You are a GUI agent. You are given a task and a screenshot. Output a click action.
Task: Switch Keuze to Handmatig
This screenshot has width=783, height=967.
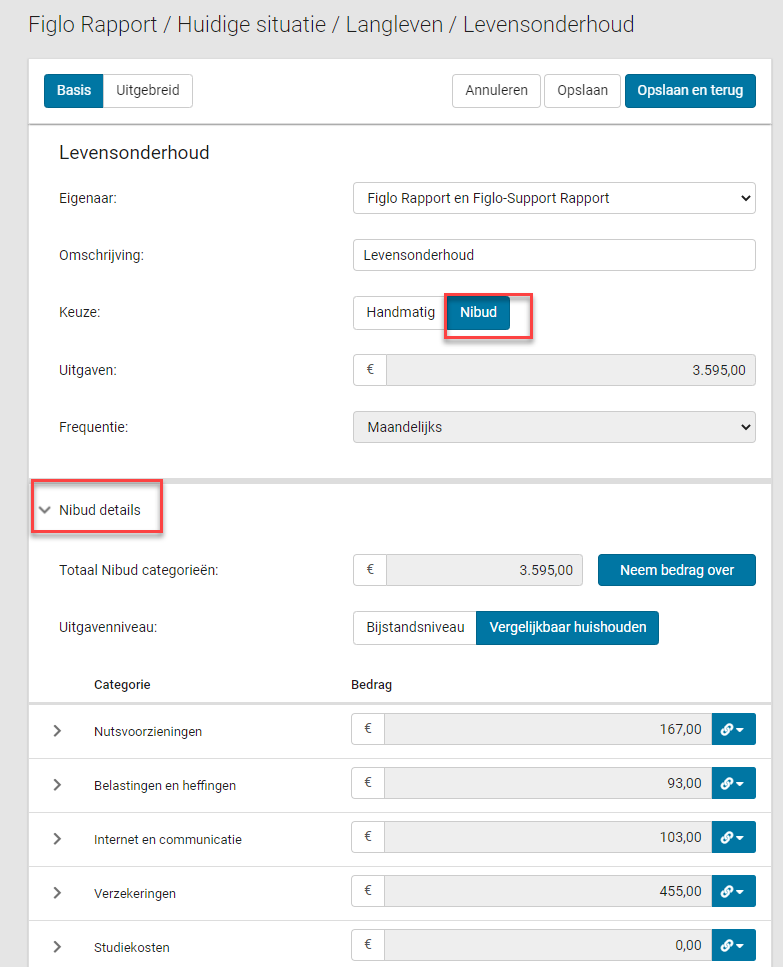400,312
